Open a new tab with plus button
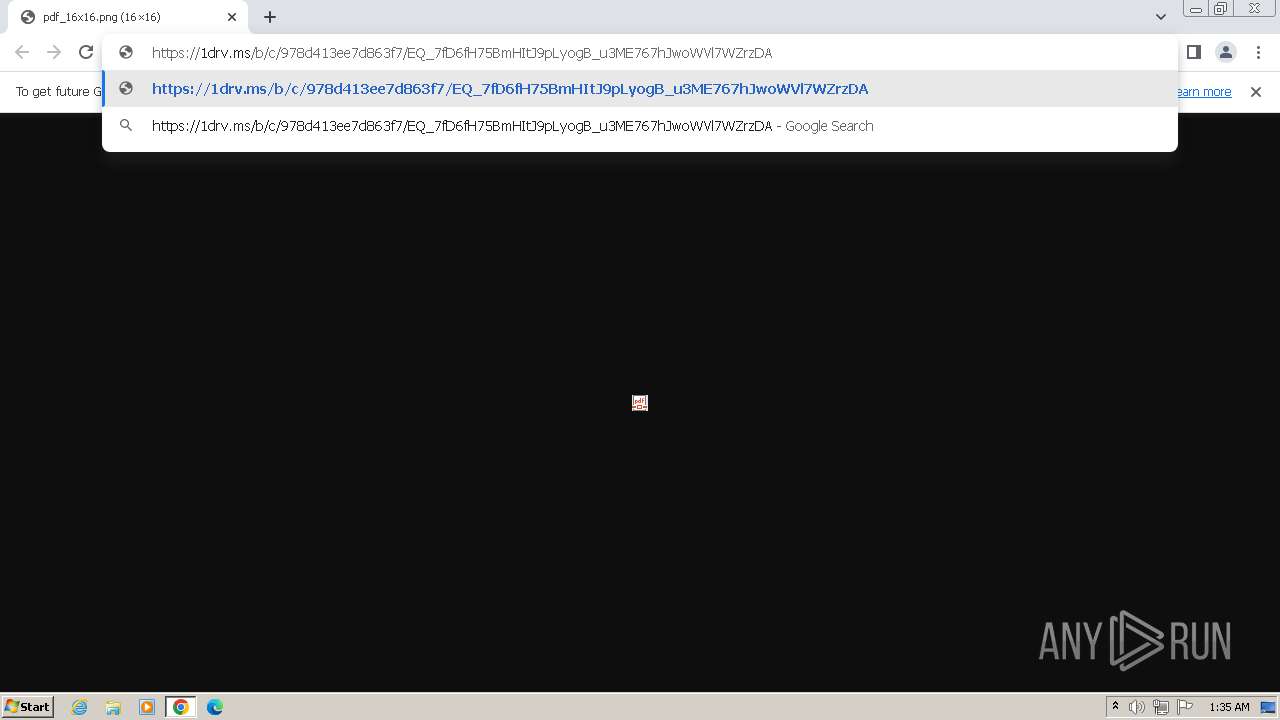Image resolution: width=1280 pixels, height=720 pixels. tap(270, 17)
